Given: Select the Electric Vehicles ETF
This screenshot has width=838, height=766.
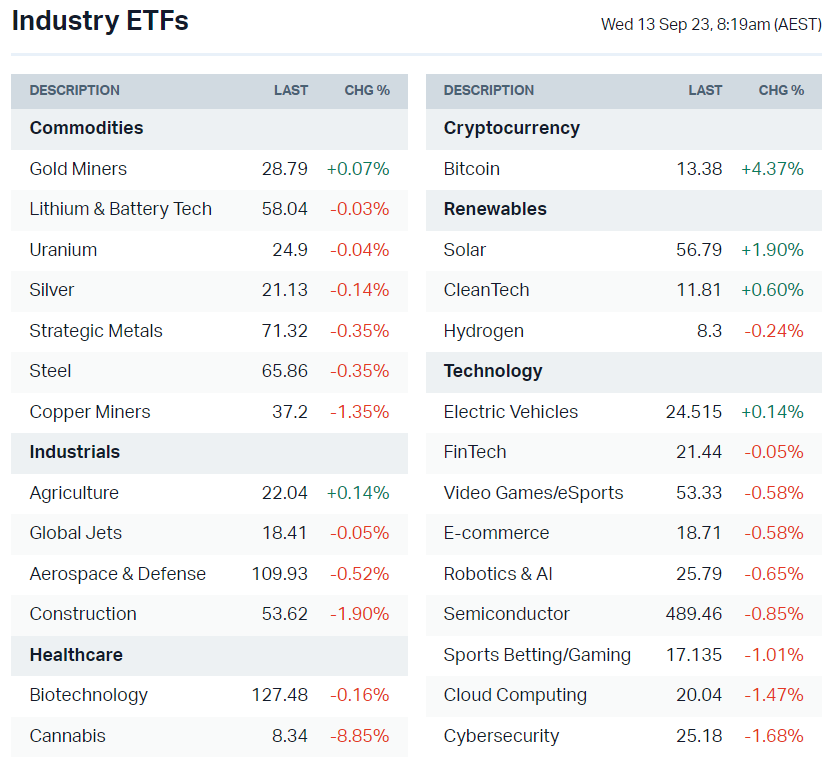Looking at the screenshot, I should tap(511, 412).
